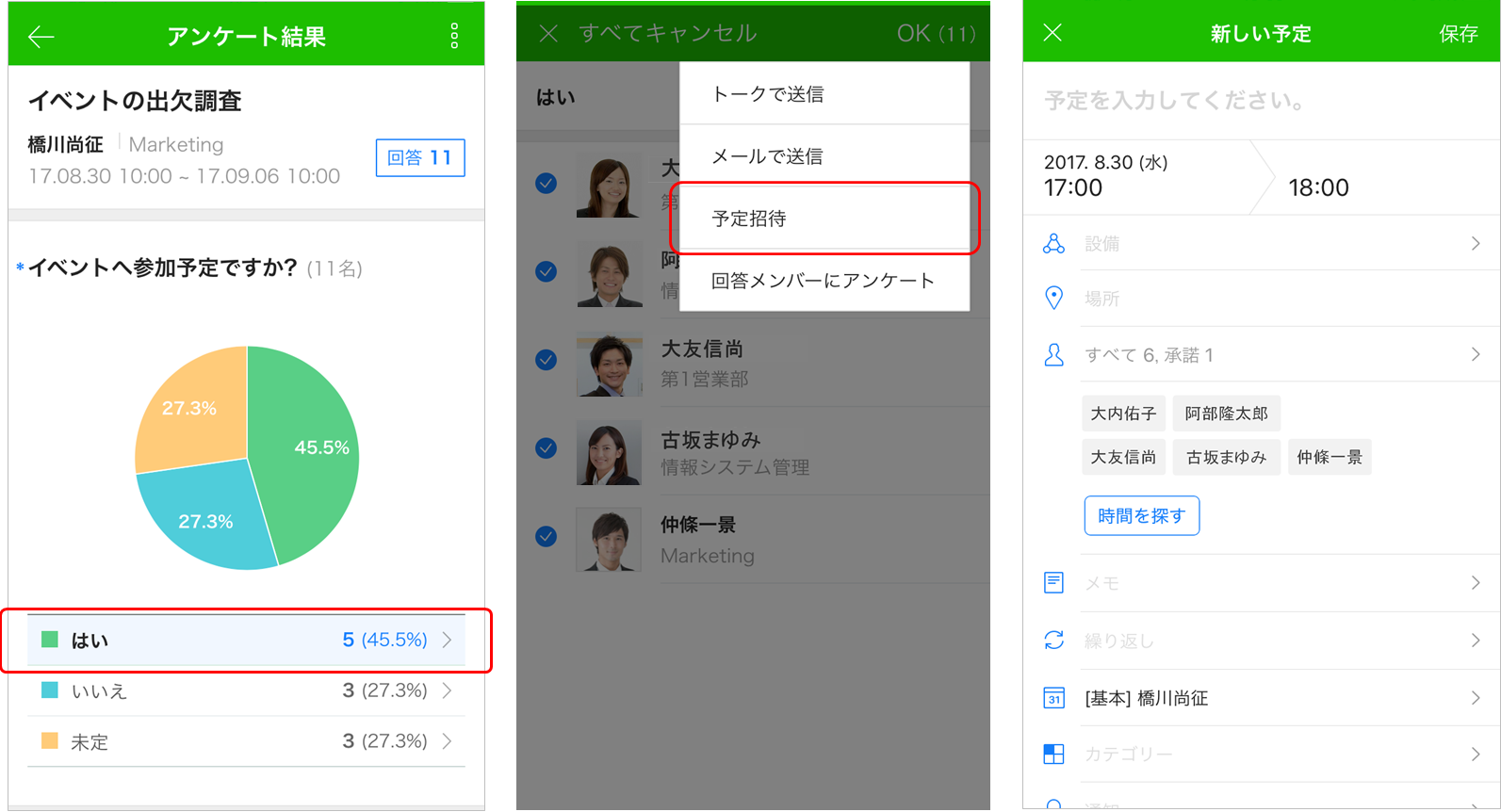Tap the orange 未定 color swatch
Viewport: 1501px width, 812px height.
click(50, 741)
